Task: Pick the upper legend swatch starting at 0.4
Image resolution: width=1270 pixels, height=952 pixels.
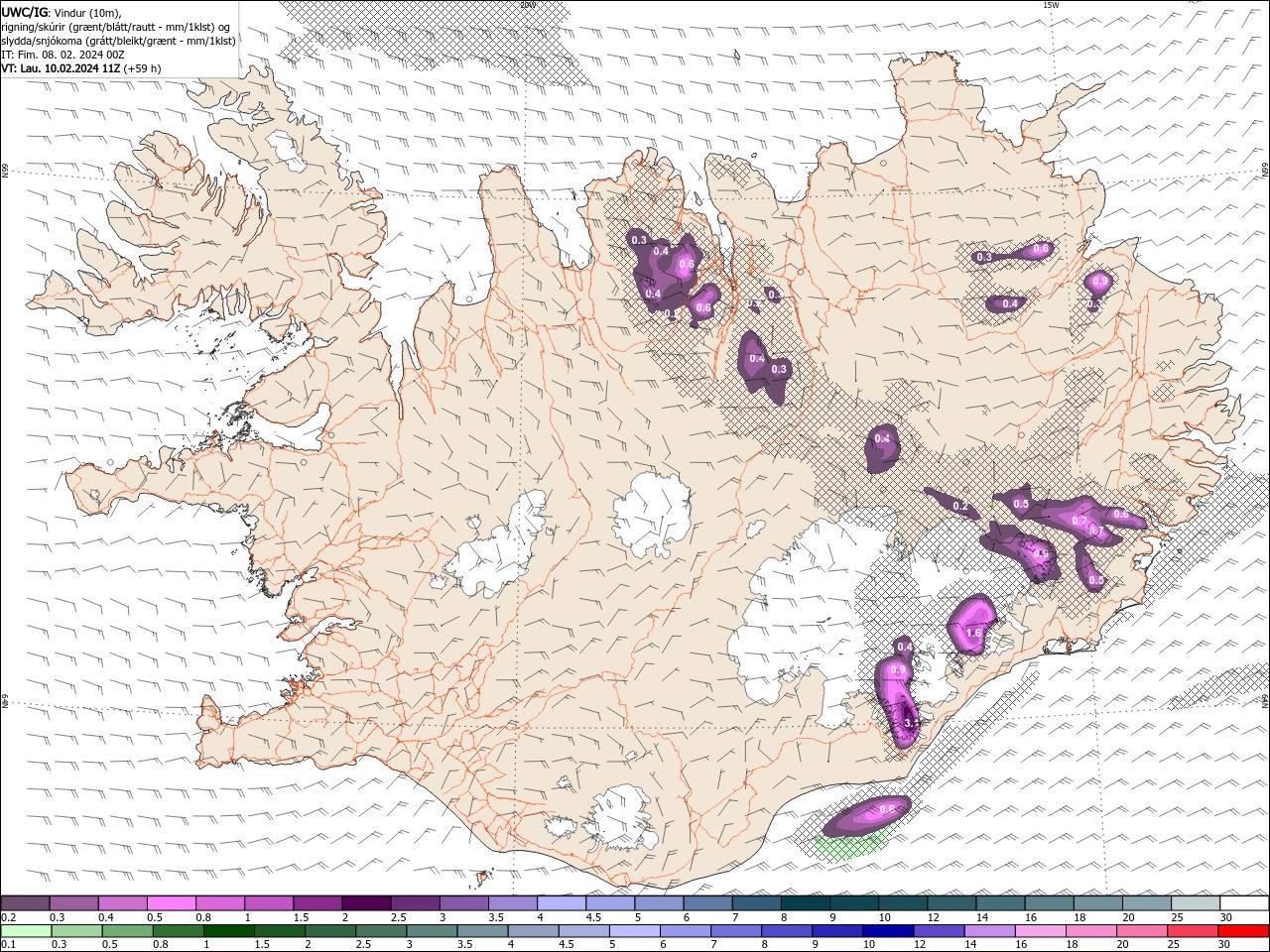Action: pyautogui.click(x=122, y=903)
